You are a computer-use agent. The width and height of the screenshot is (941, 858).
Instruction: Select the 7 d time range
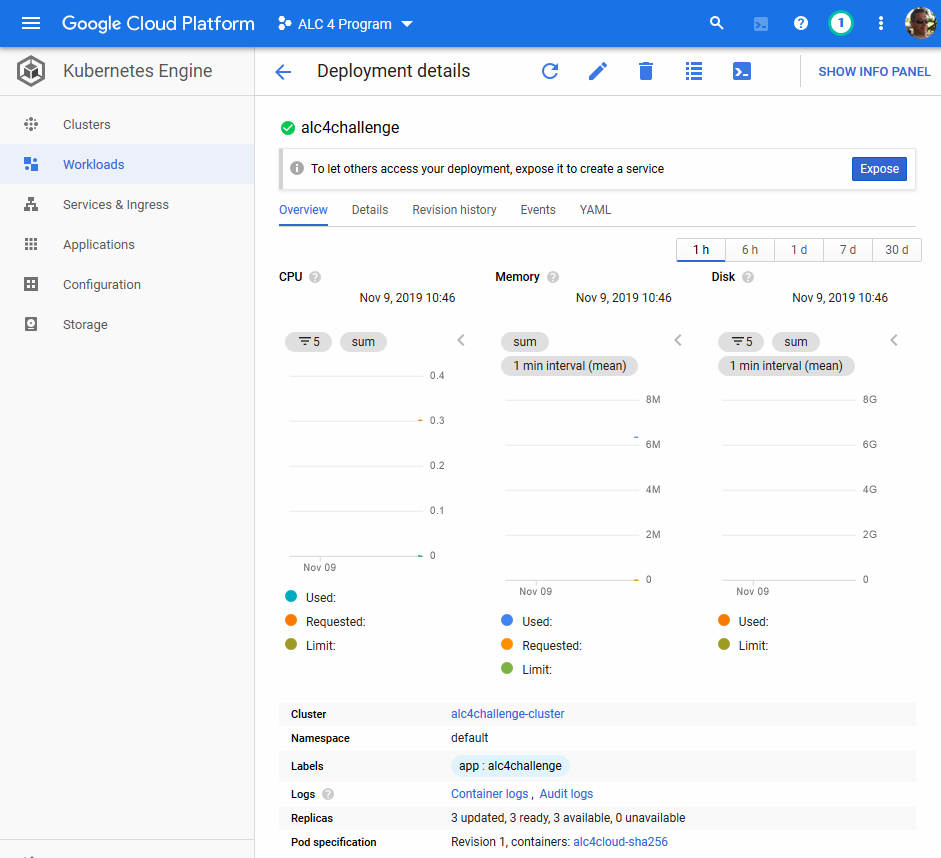[847, 250]
